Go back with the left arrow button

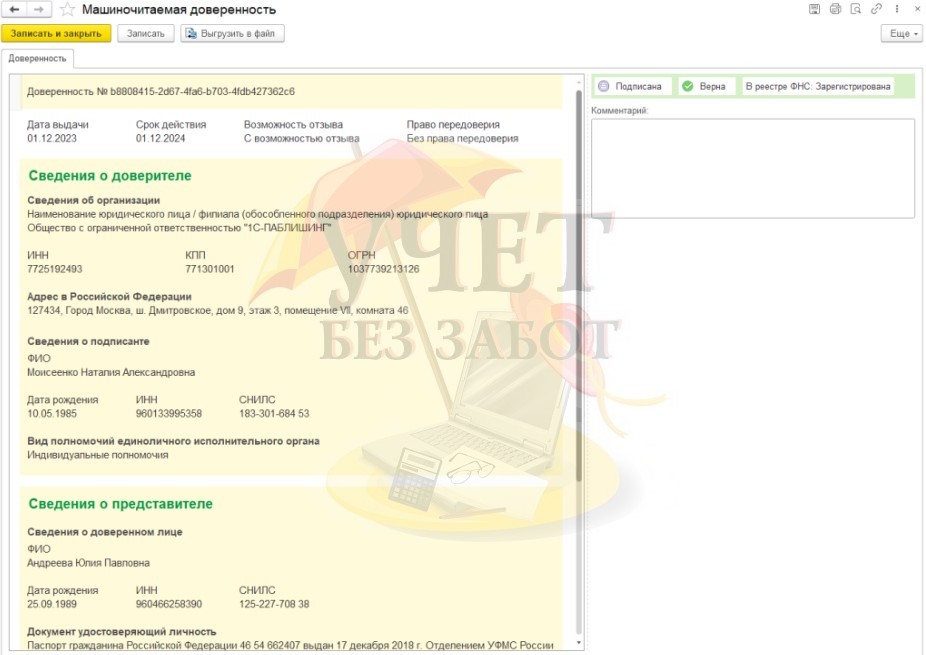click(15, 9)
